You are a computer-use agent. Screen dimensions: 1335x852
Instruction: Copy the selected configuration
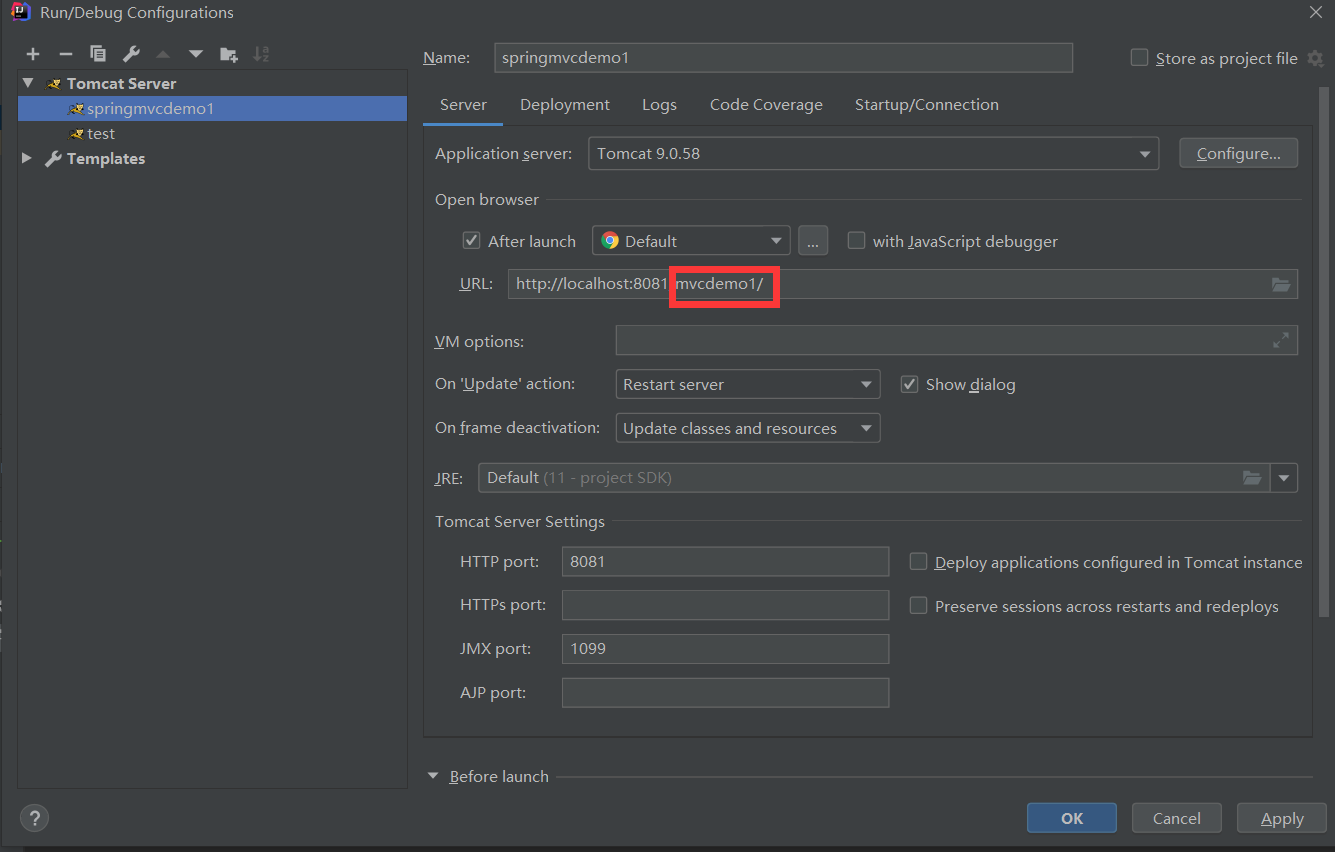click(98, 54)
